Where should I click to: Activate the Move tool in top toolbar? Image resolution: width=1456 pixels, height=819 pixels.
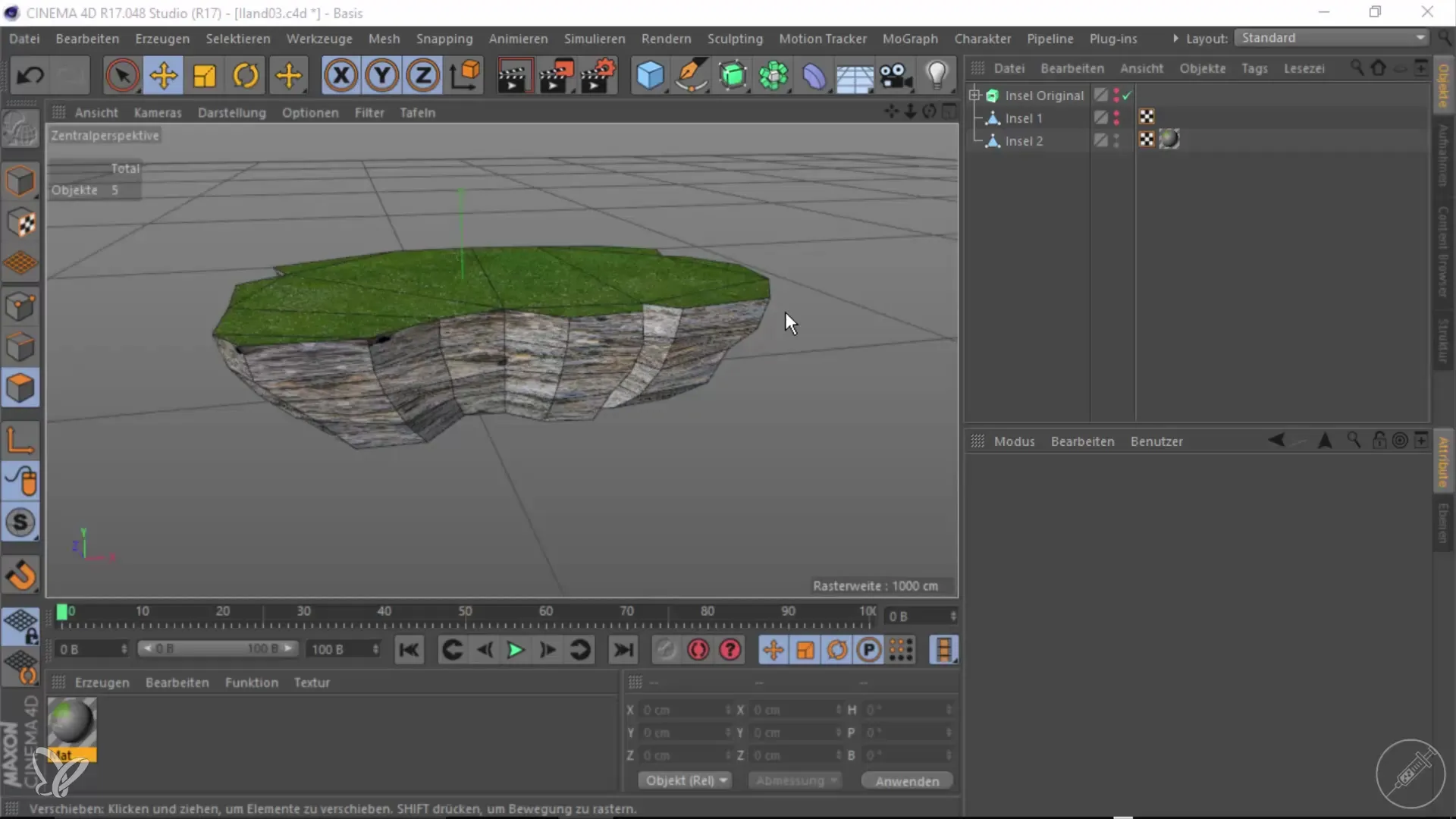coord(163,75)
